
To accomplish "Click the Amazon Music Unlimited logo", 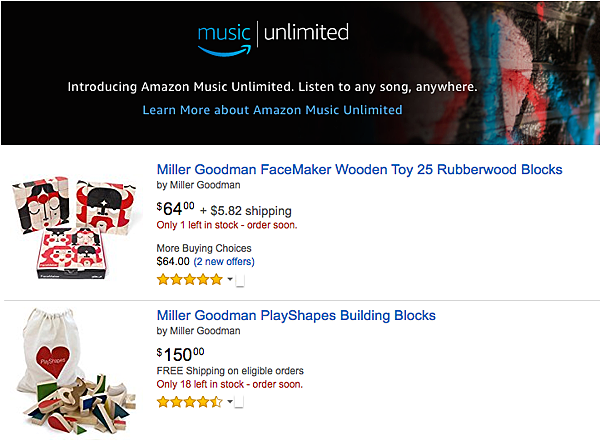I will (x=273, y=39).
